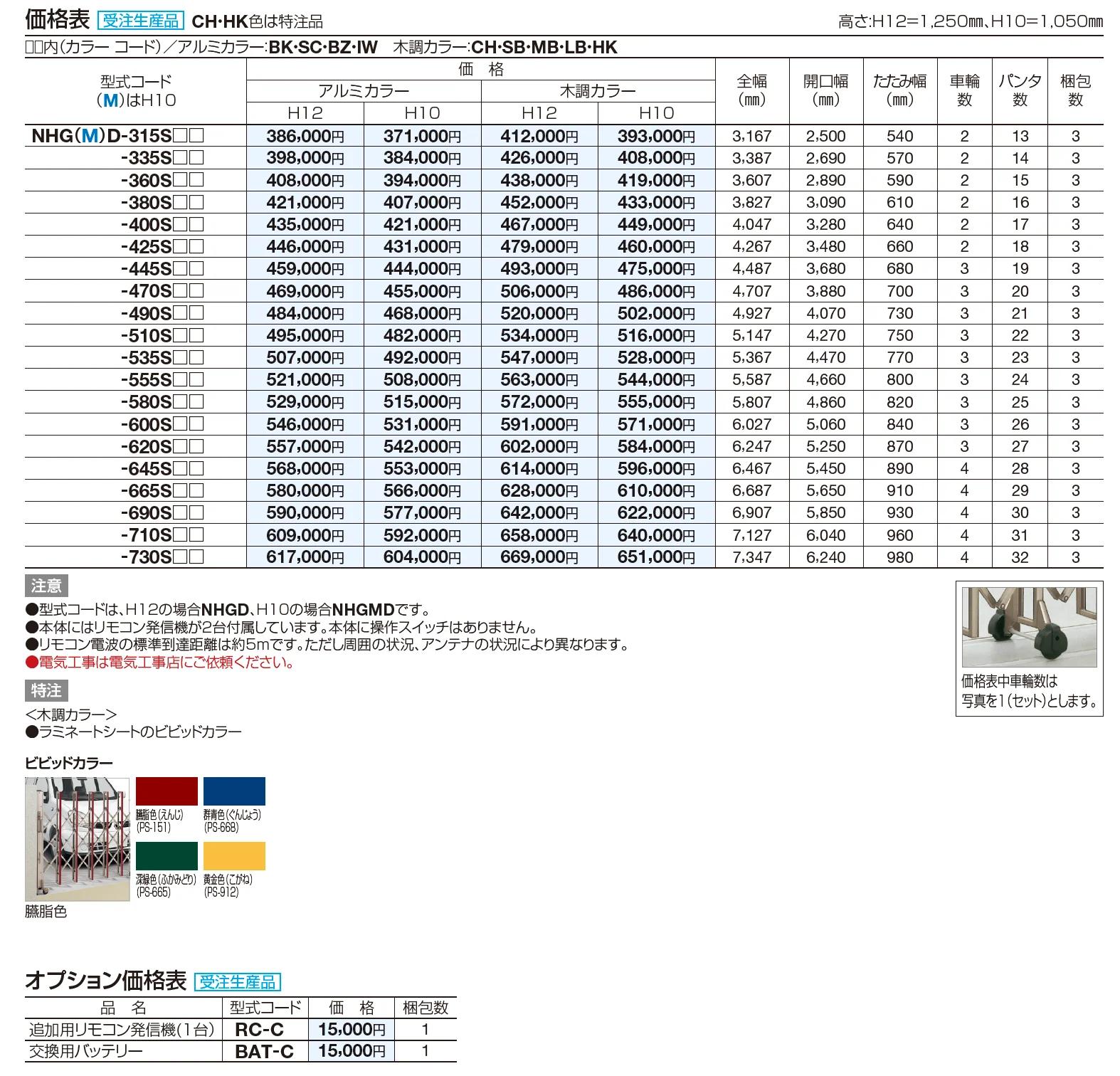Select model row -400S
Screen dimensions: 1120x1076
[162, 225]
